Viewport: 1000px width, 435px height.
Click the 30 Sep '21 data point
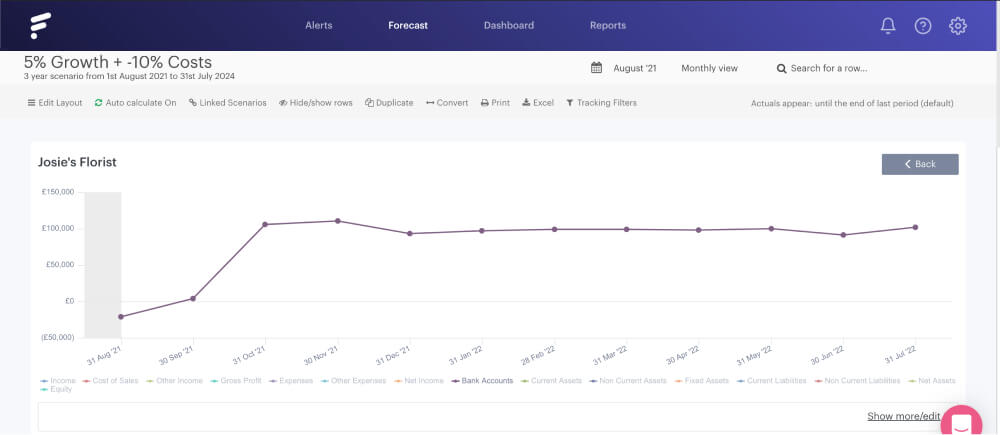[x=193, y=299]
